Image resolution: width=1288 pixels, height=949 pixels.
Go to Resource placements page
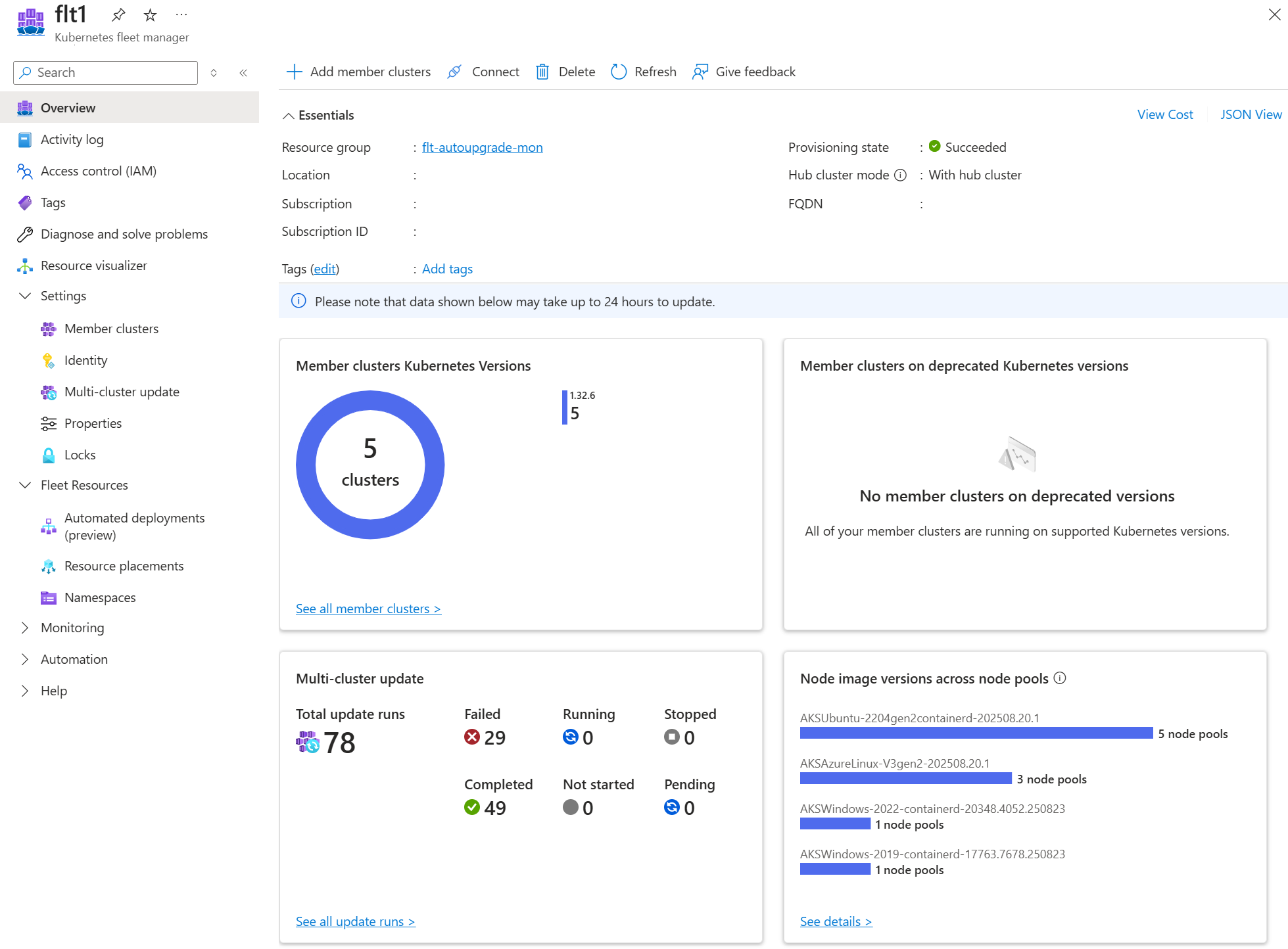[x=124, y=566]
